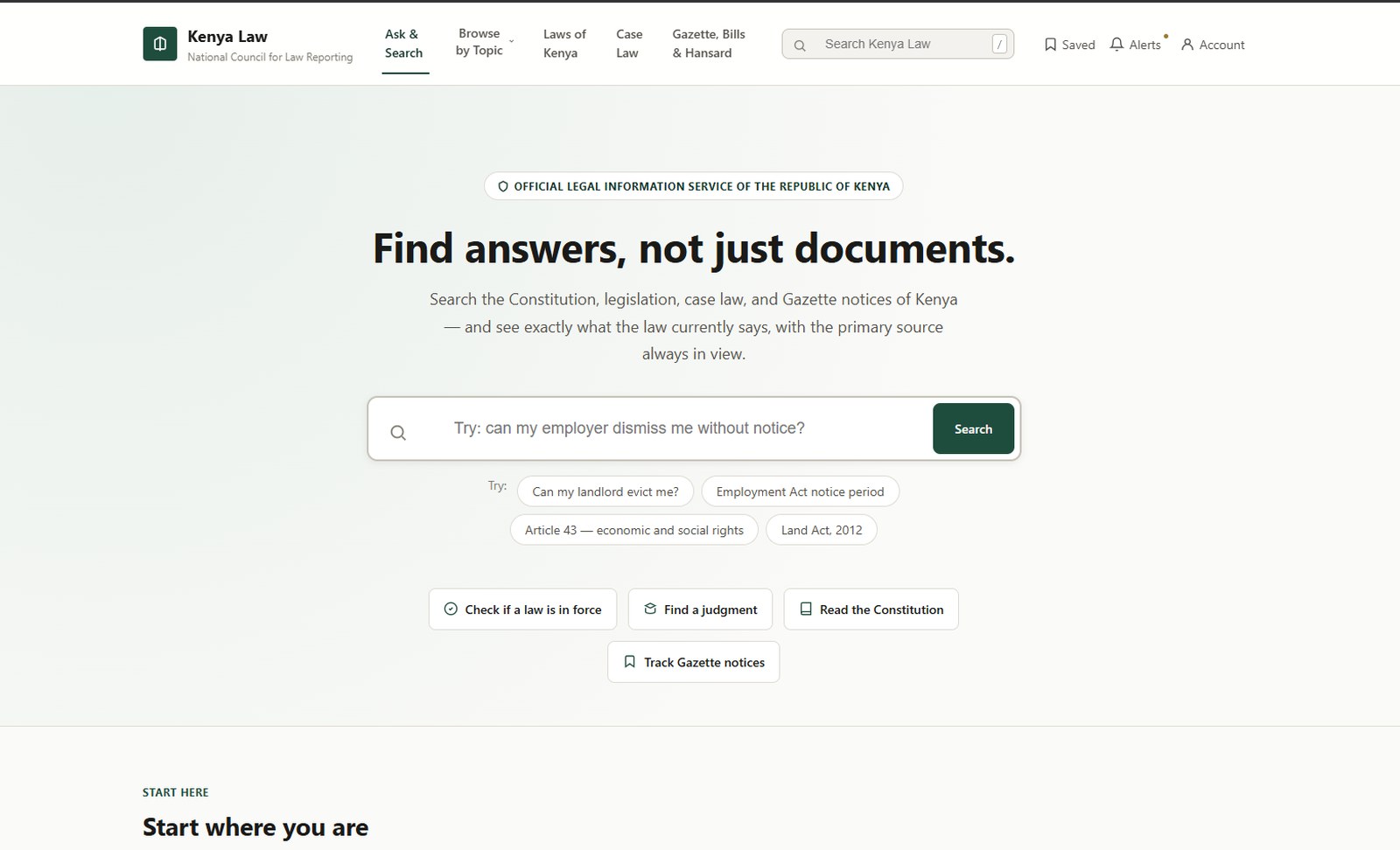The height and width of the screenshot is (850, 1400).
Task: Click the icon beside Find a judgment
Action: [x=650, y=610]
